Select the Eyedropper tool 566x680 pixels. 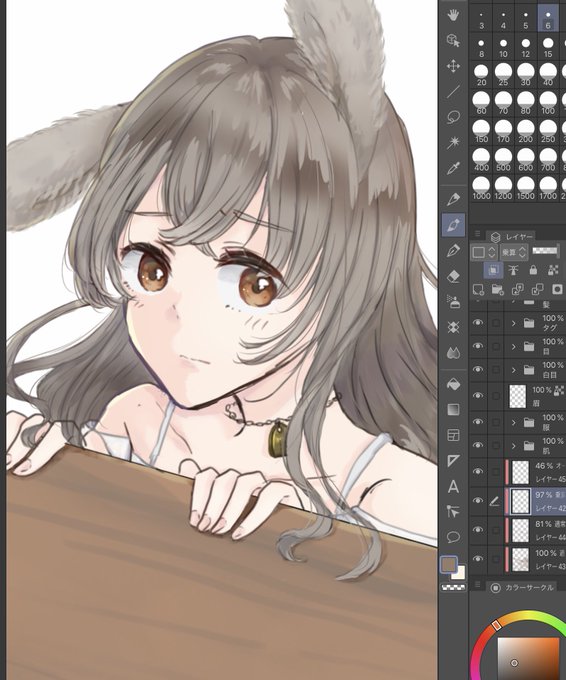coord(453,167)
